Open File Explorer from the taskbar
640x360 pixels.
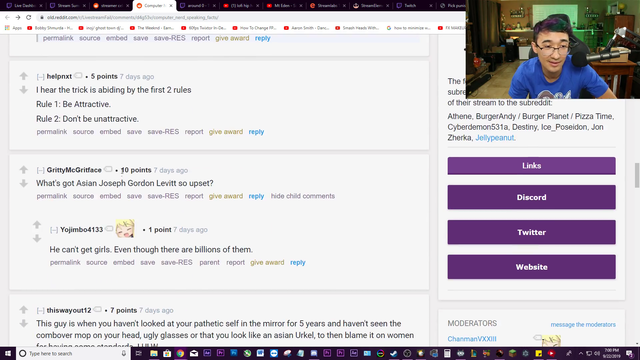point(153,353)
